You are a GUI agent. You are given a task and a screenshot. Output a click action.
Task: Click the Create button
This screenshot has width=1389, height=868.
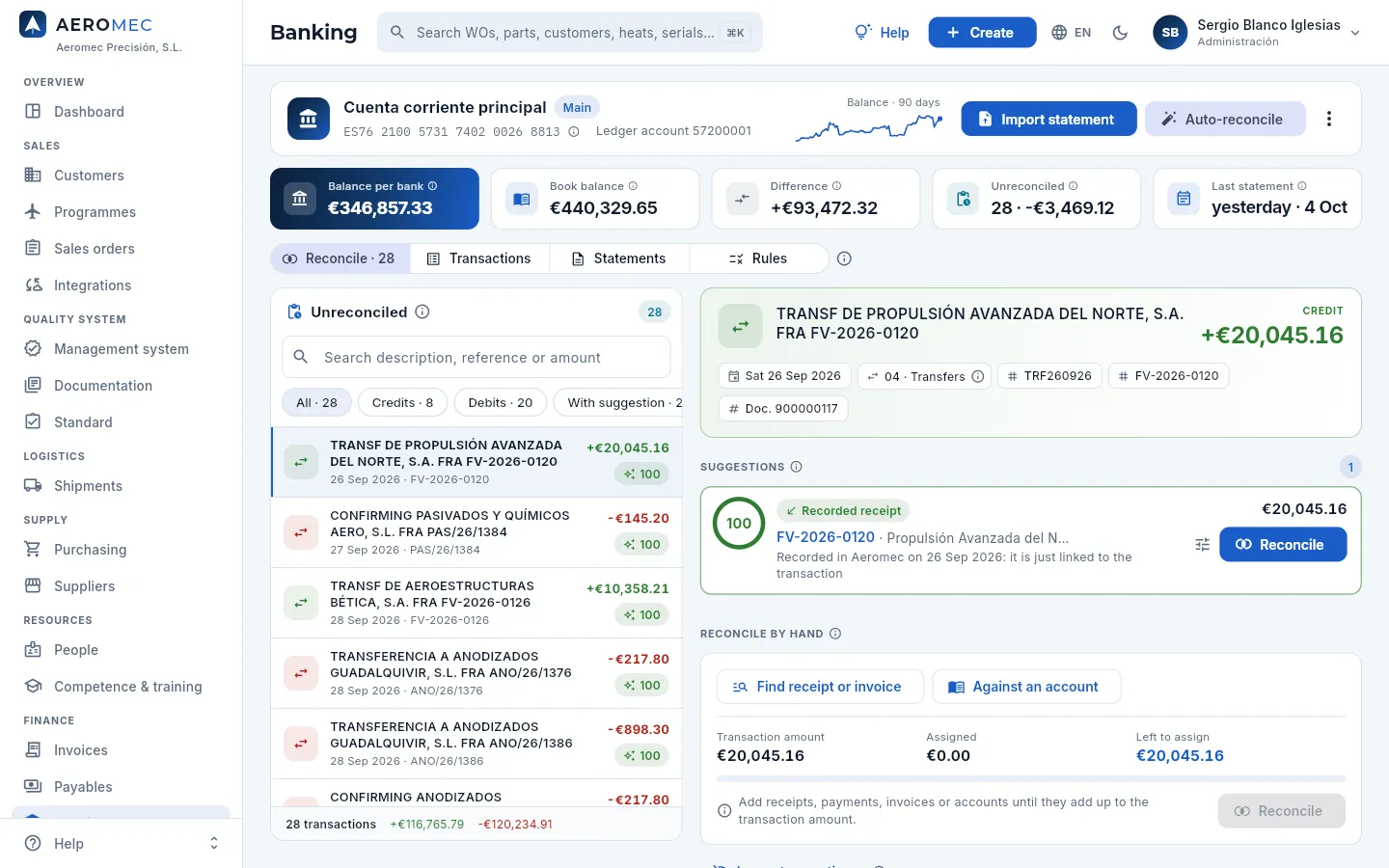982,33
